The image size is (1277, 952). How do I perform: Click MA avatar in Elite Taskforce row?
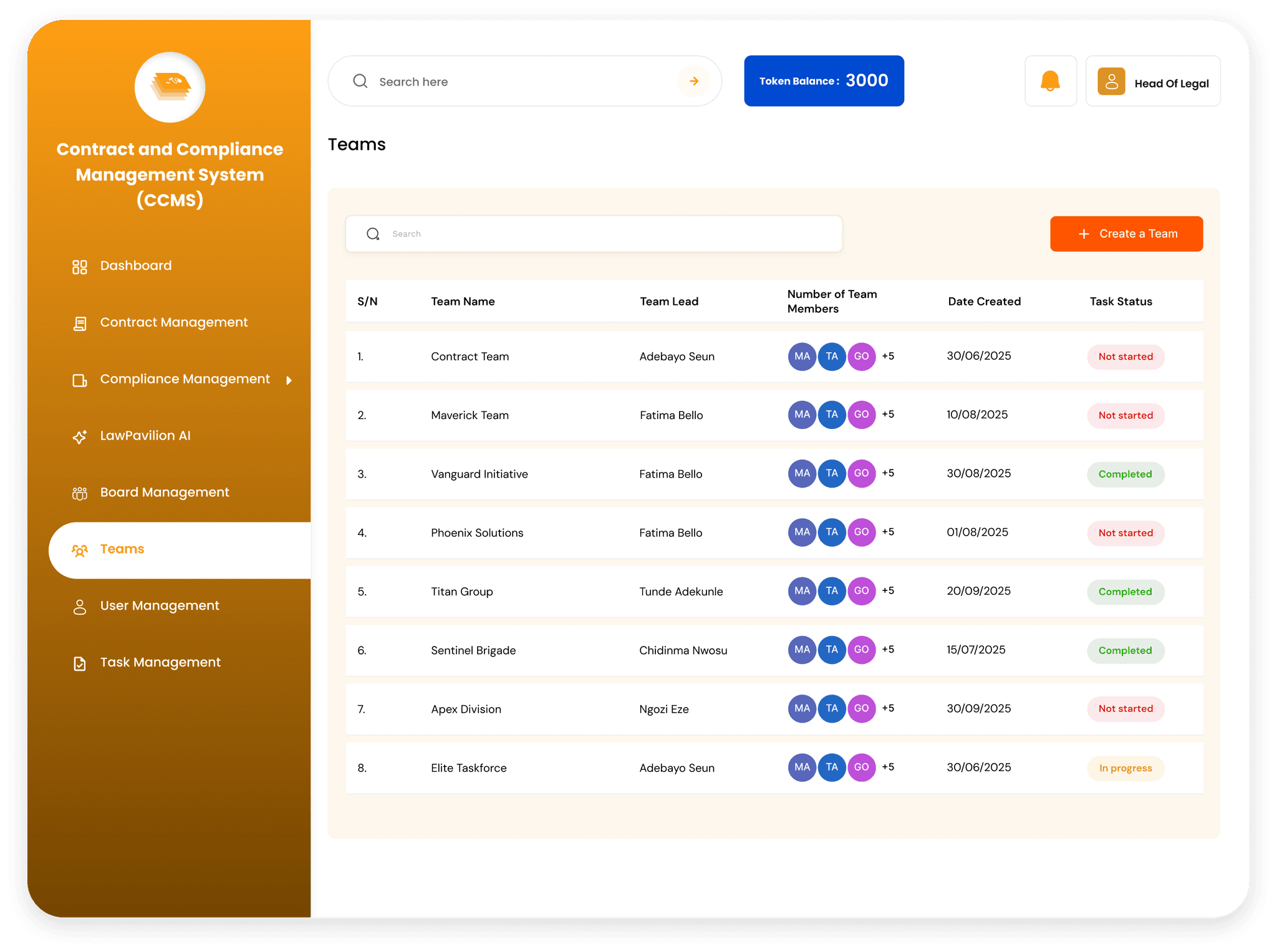802,767
